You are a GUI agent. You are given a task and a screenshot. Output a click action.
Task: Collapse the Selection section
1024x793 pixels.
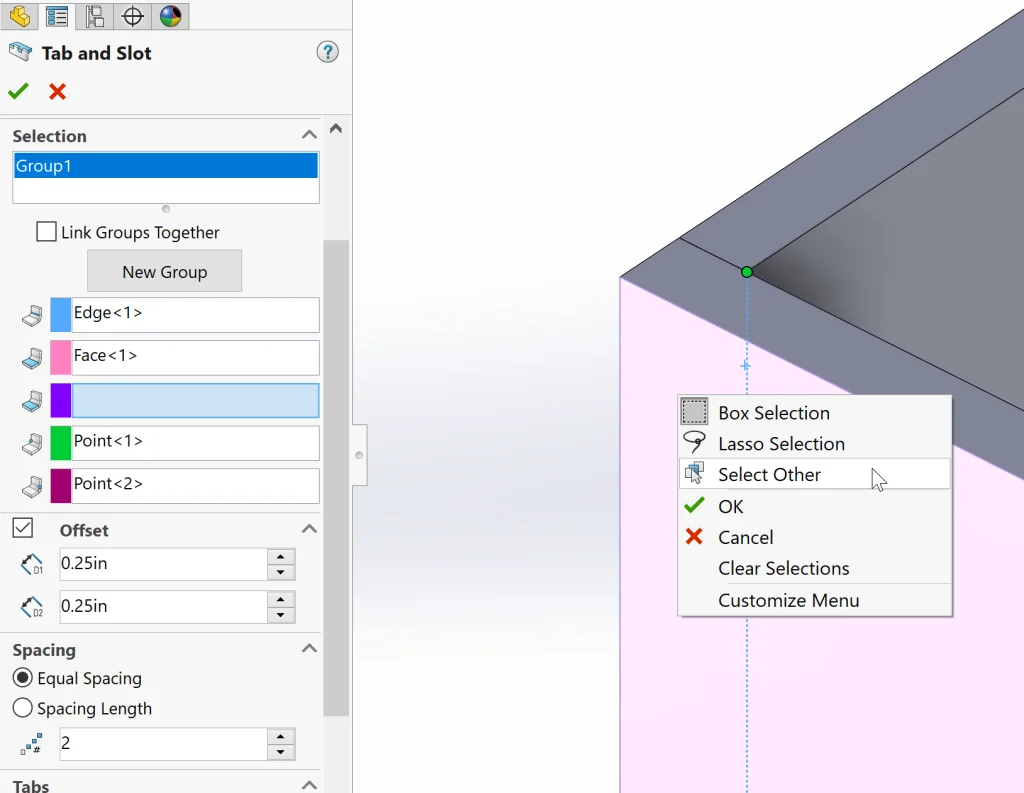pos(309,135)
